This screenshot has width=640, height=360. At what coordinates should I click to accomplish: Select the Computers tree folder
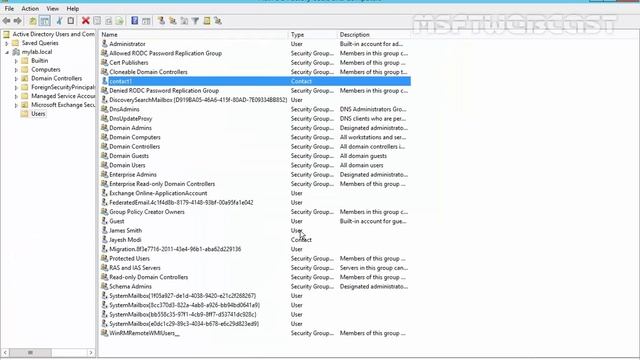(x=45, y=70)
